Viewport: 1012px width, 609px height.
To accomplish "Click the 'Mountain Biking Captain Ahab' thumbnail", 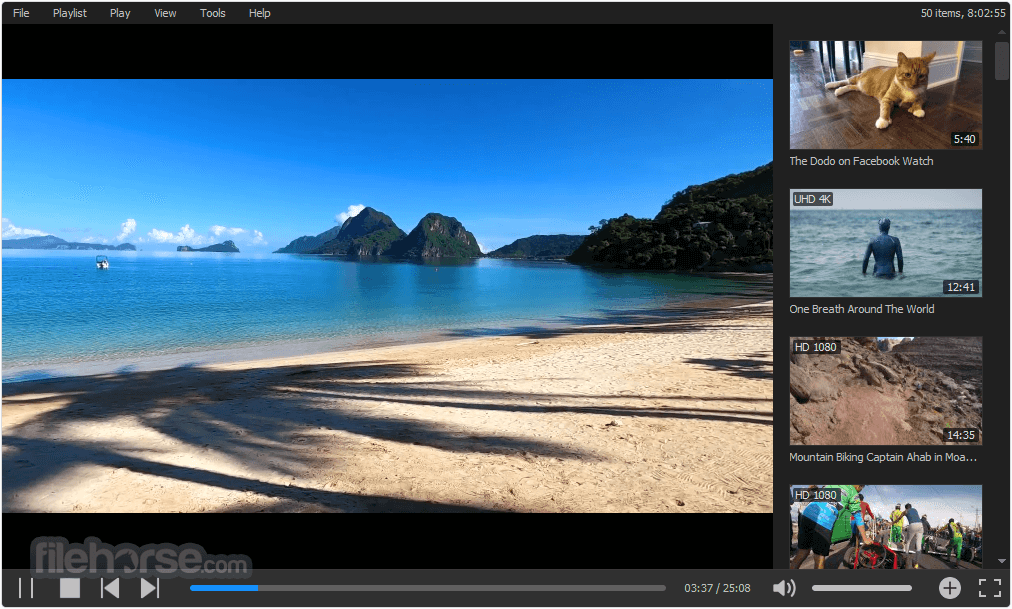I will pos(884,391).
